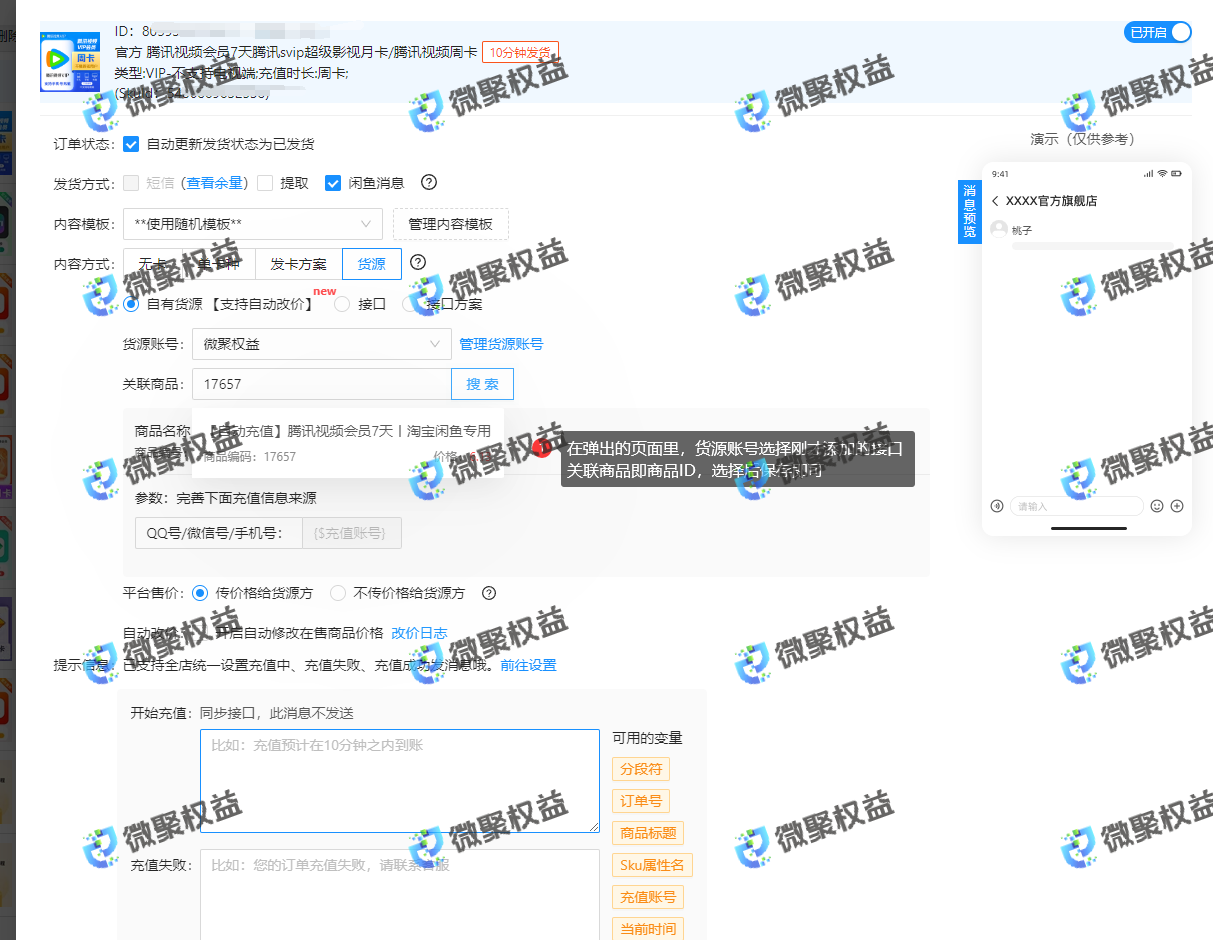Check the 短信 delivery checkbox
The width and height of the screenshot is (1213, 940).
(x=131, y=183)
